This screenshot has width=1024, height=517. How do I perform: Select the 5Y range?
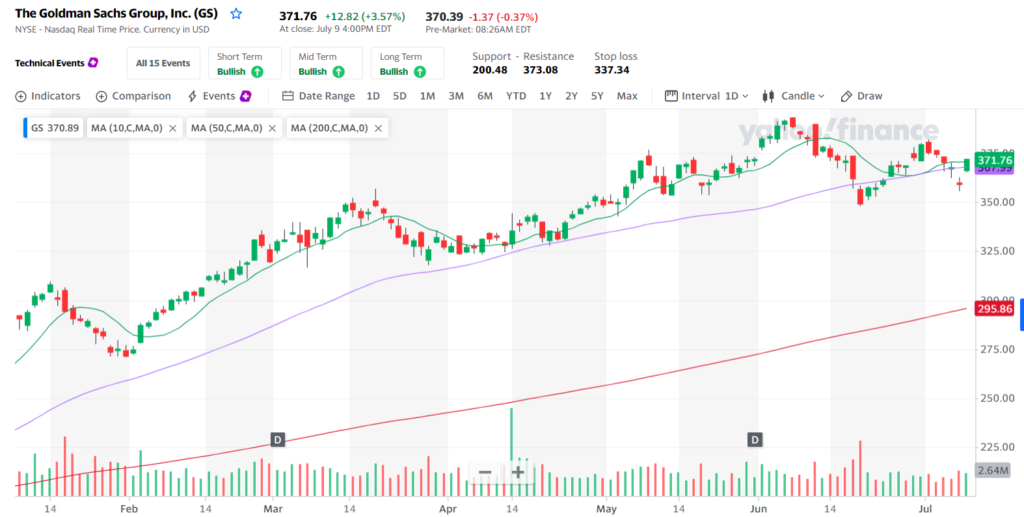coord(597,96)
